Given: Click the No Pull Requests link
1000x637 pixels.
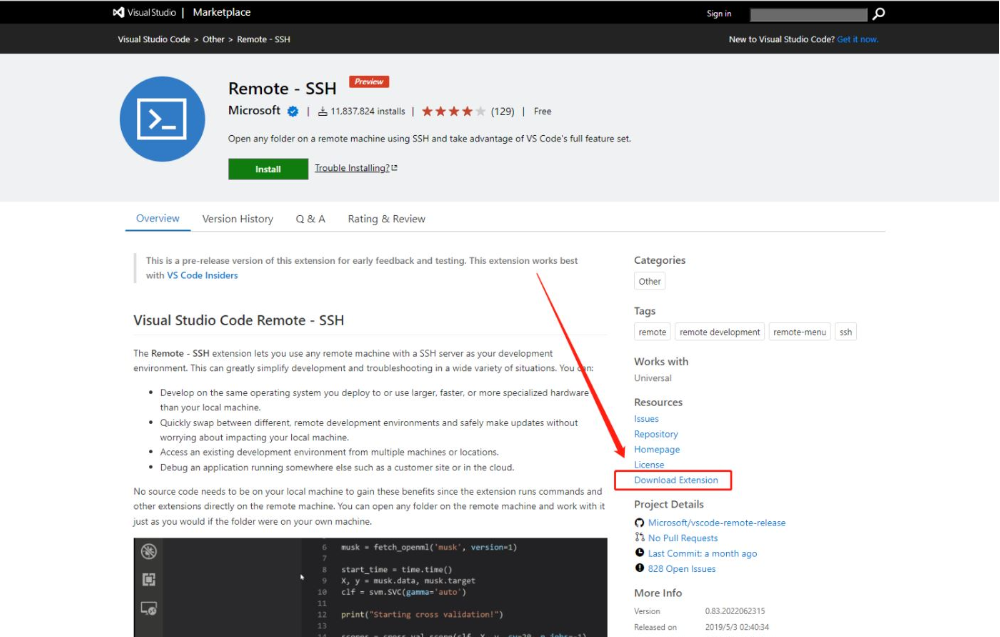Looking at the screenshot, I should click(683, 538).
